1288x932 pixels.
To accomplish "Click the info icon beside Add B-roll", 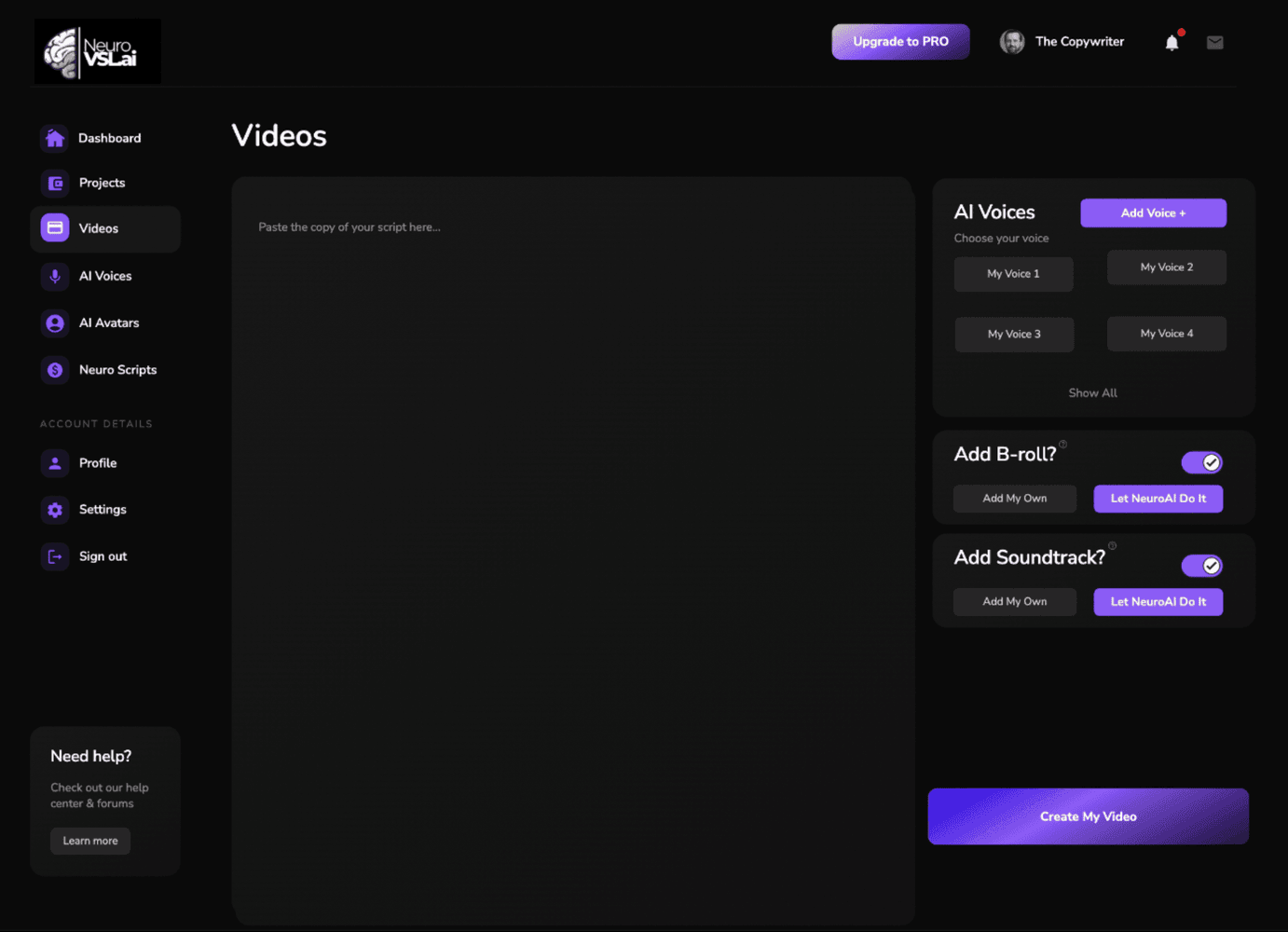I will click(1062, 444).
